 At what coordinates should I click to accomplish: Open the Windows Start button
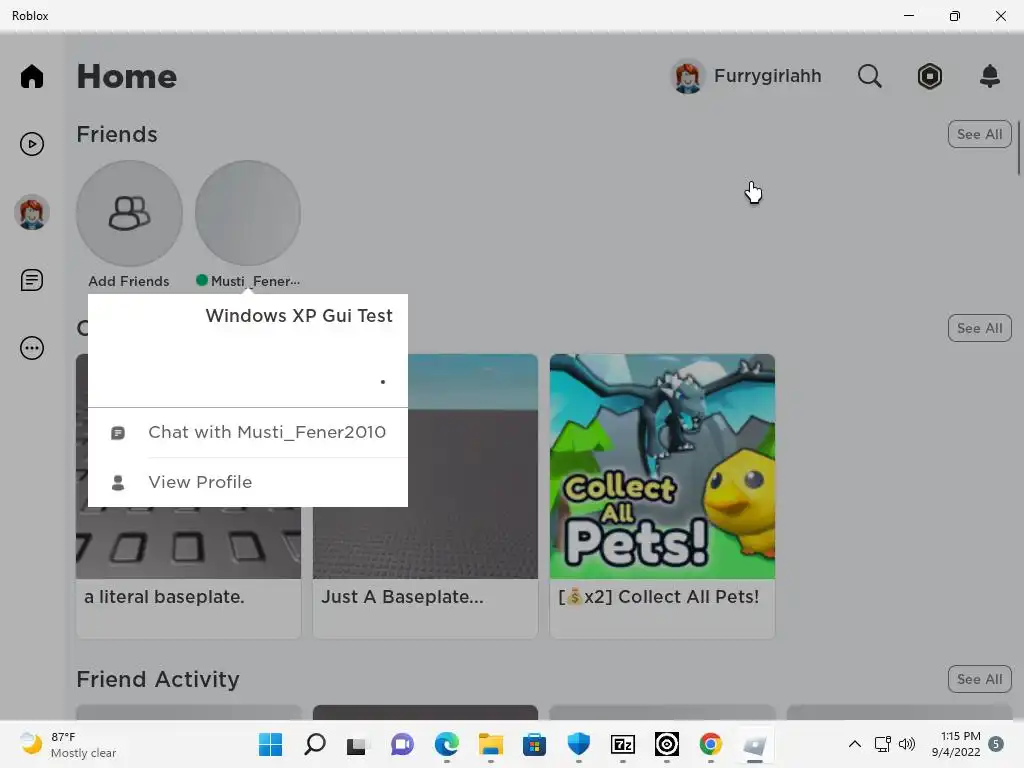(x=270, y=744)
